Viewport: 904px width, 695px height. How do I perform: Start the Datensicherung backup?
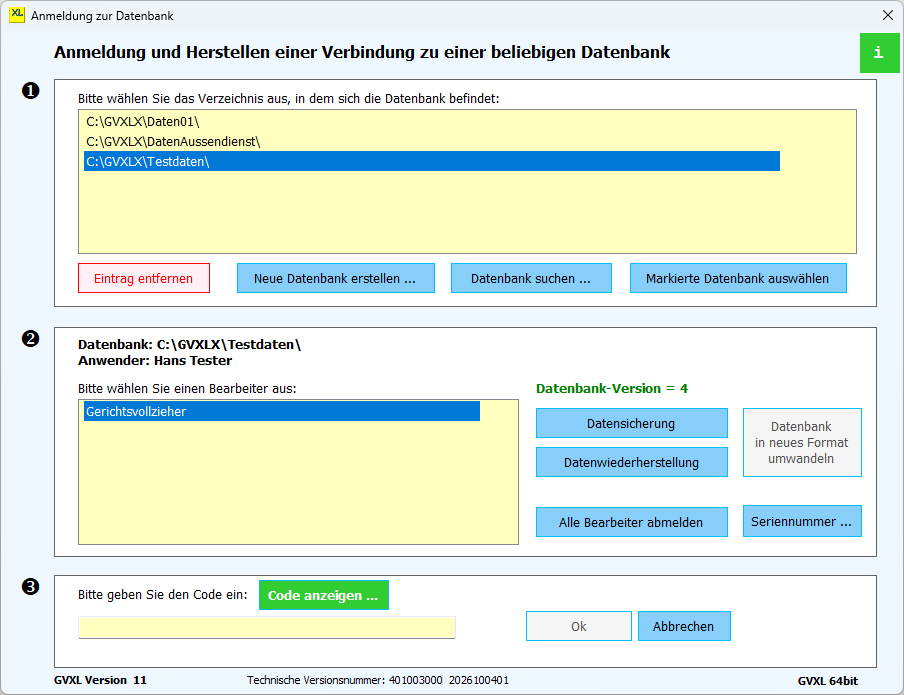pyautogui.click(x=631, y=423)
